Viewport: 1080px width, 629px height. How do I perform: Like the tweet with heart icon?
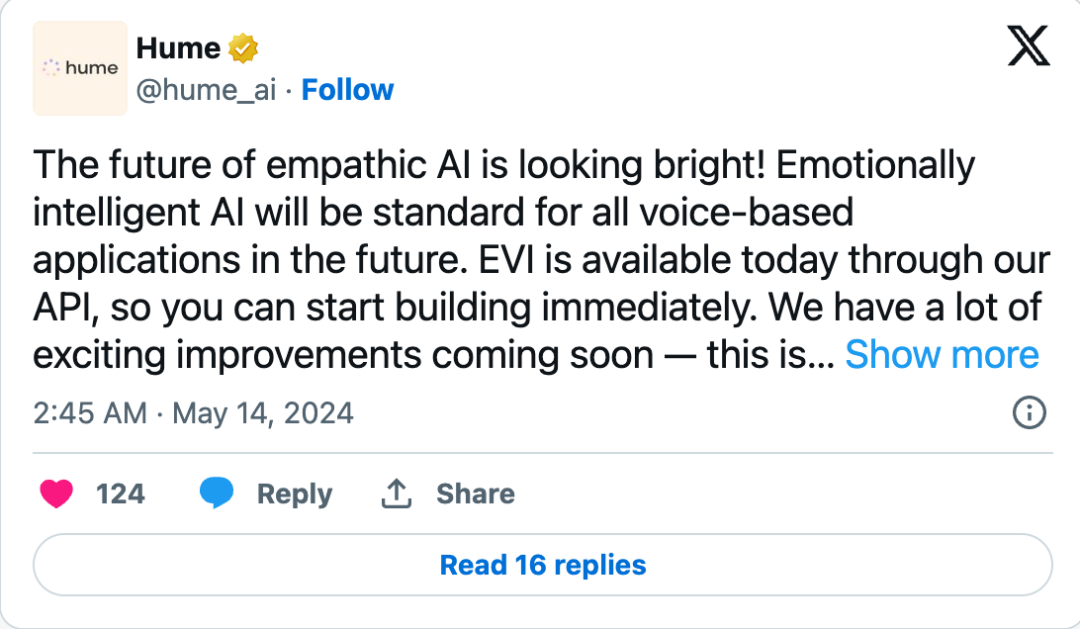pos(56,494)
